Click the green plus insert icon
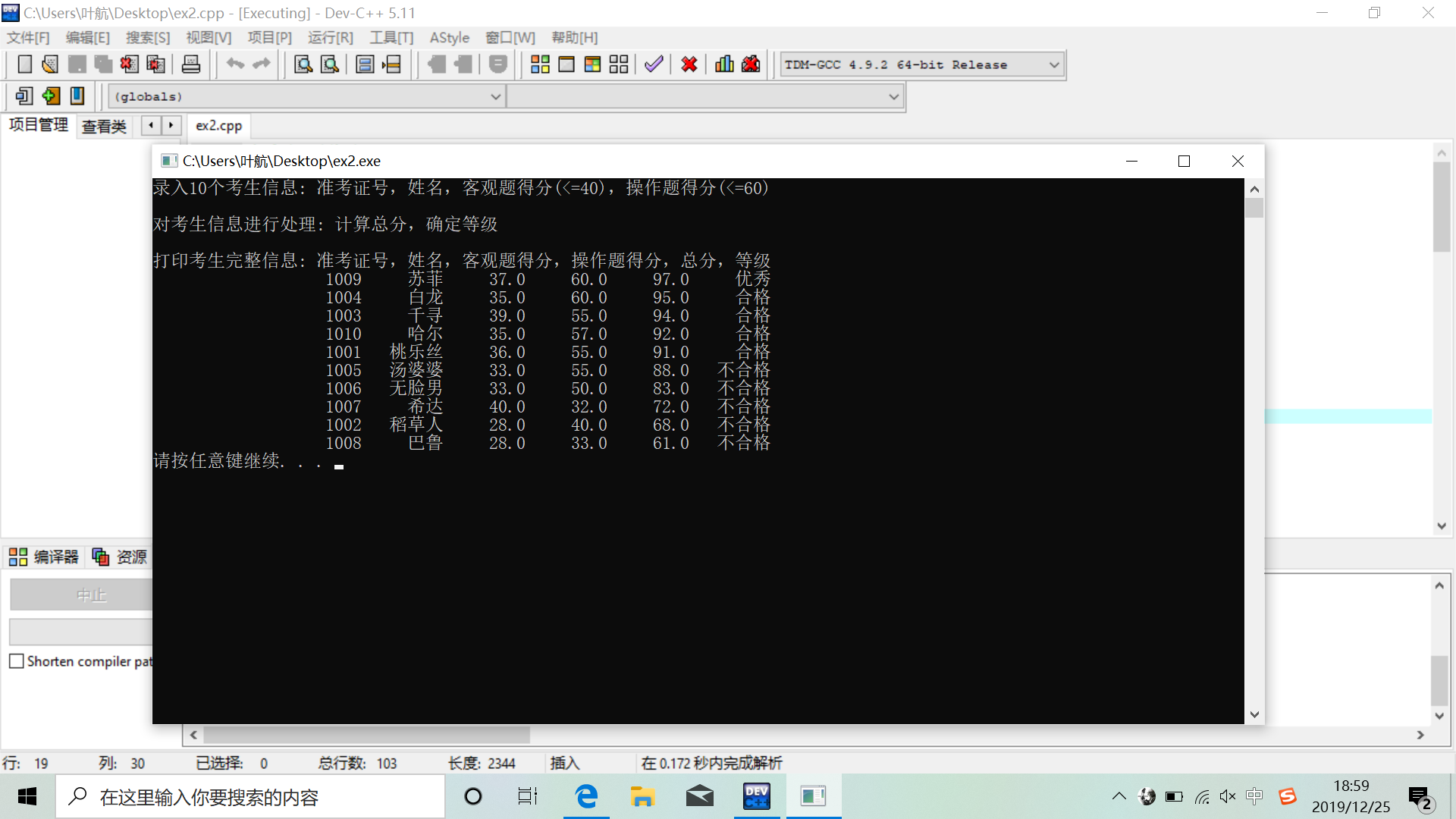Viewport: 1456px width, 819px height. (x=51, y=96)
